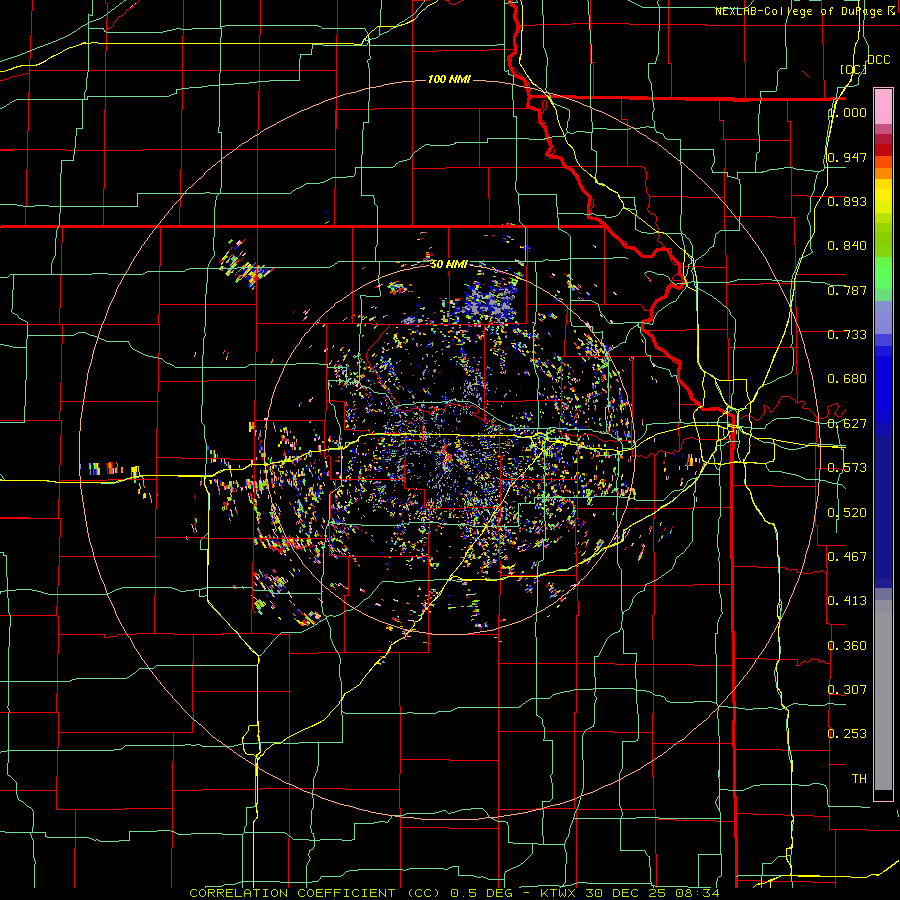
Task: Click the 0.307 scale value
Action: coord(847,689)
